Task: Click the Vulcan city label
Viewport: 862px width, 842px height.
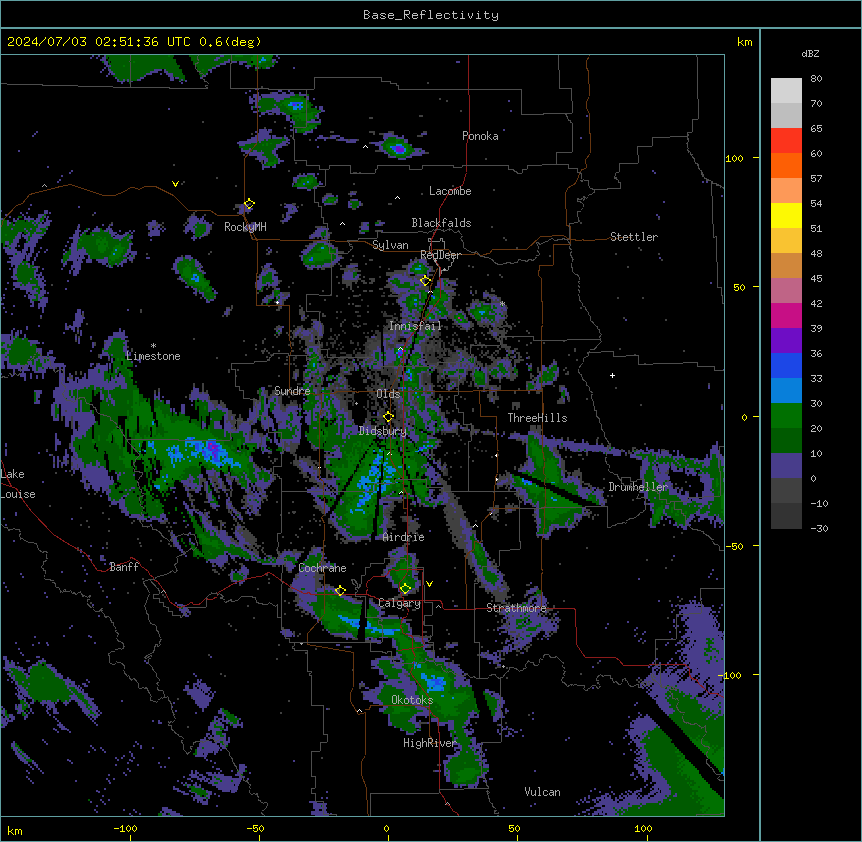Action: pyautogui.click(x=543, y=792)
